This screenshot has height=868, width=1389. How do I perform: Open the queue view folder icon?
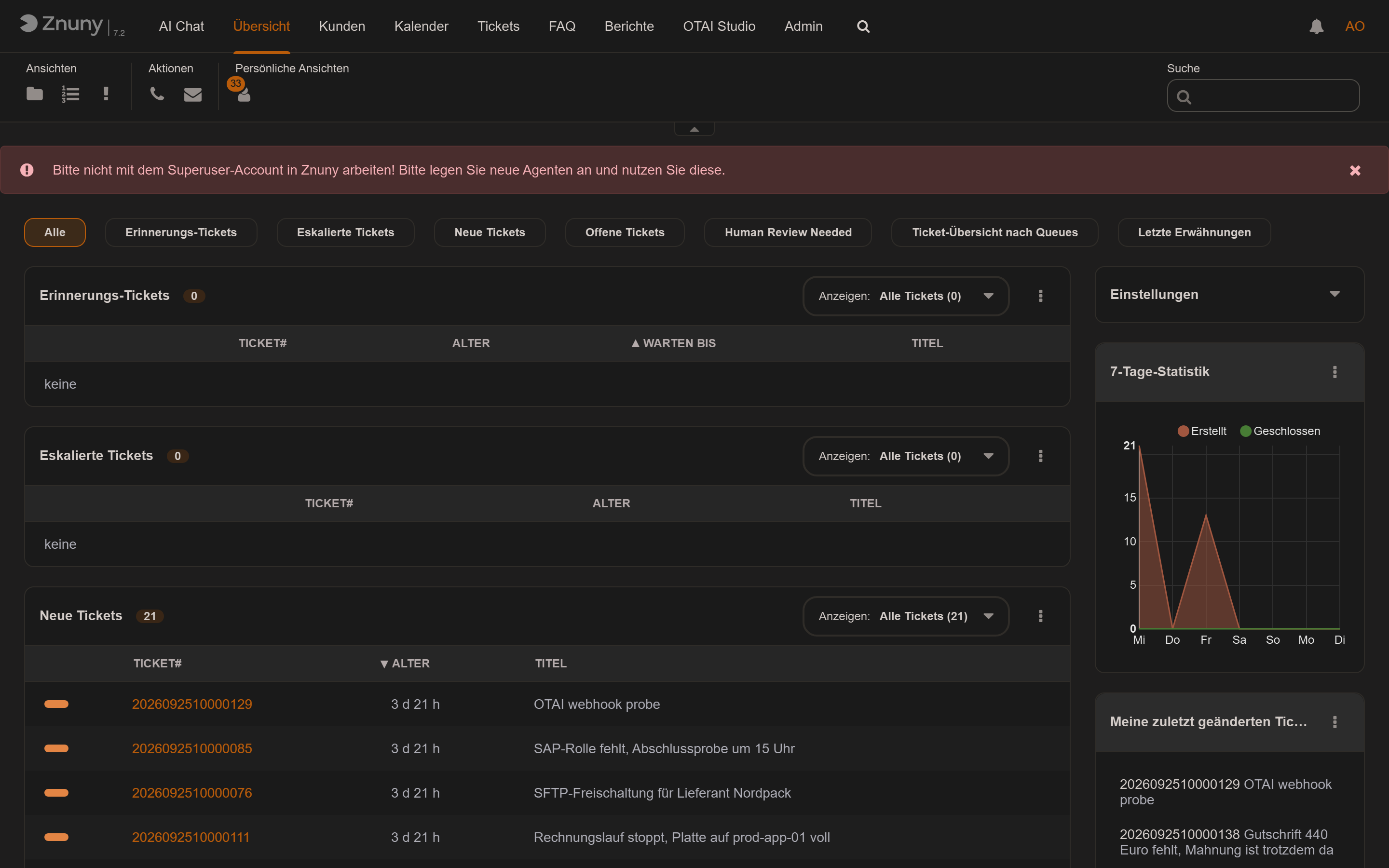click(34, 94)
